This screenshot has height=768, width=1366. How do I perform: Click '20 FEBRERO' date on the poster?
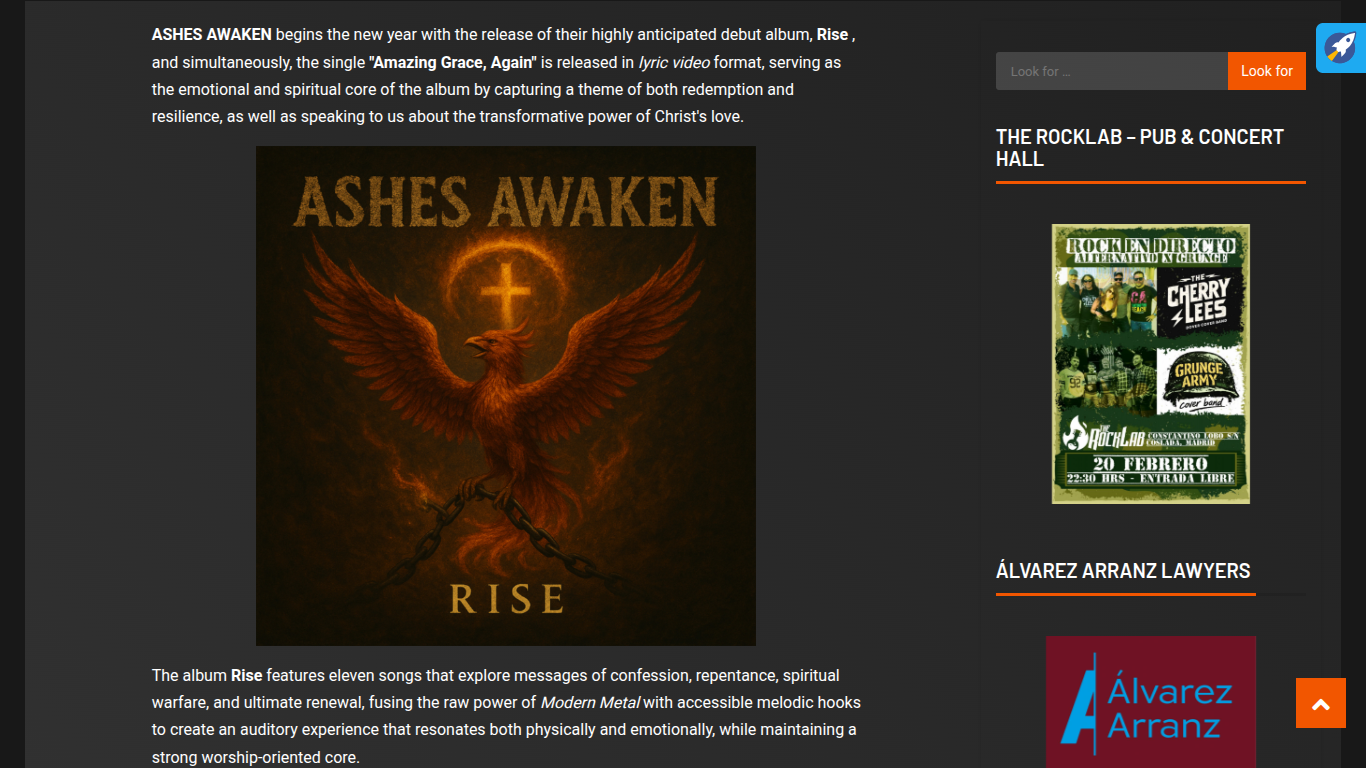click(1150, 464)
